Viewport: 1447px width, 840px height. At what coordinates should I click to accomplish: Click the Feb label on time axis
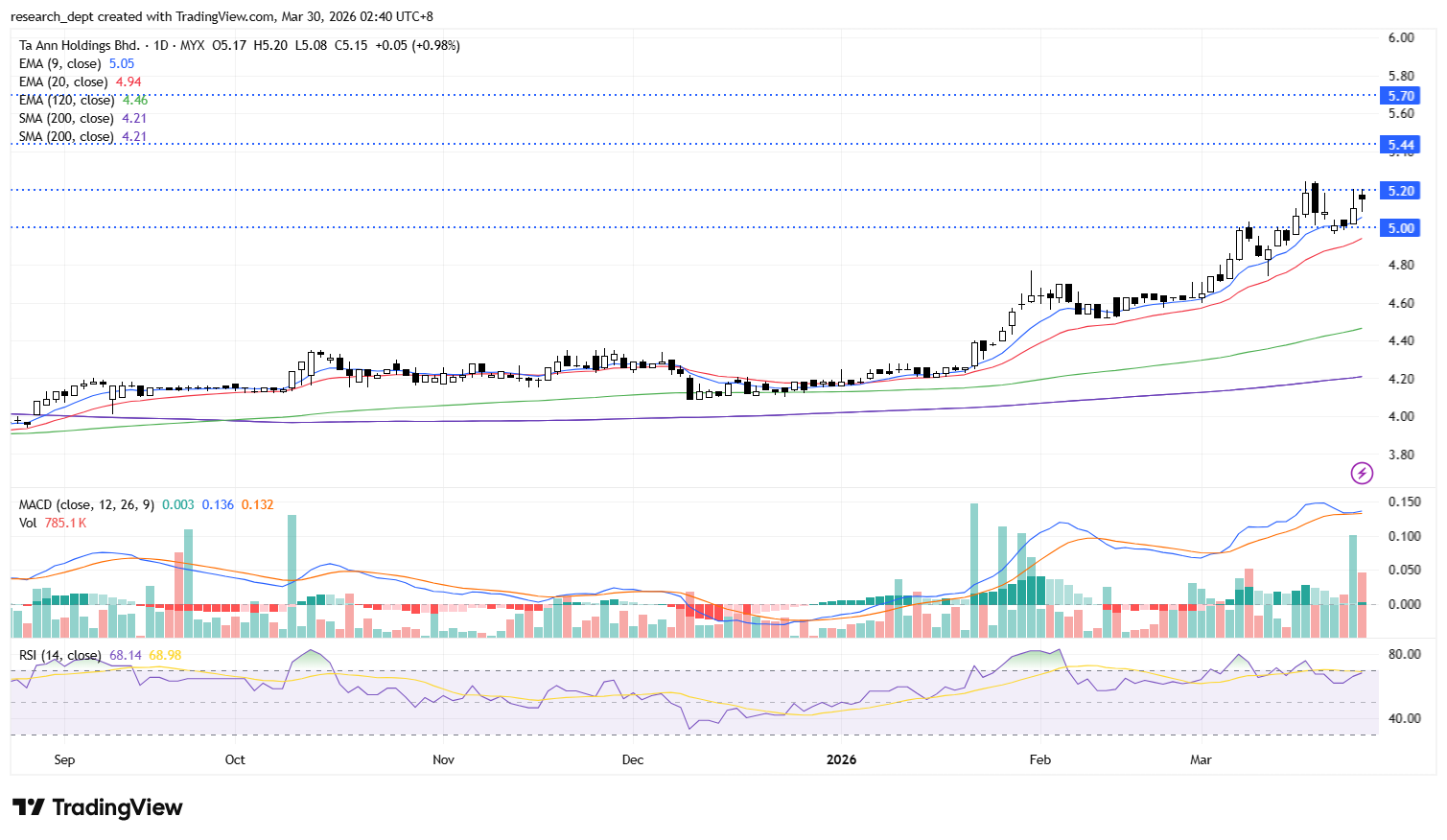pyautogui.click(x=1039, y=760)
